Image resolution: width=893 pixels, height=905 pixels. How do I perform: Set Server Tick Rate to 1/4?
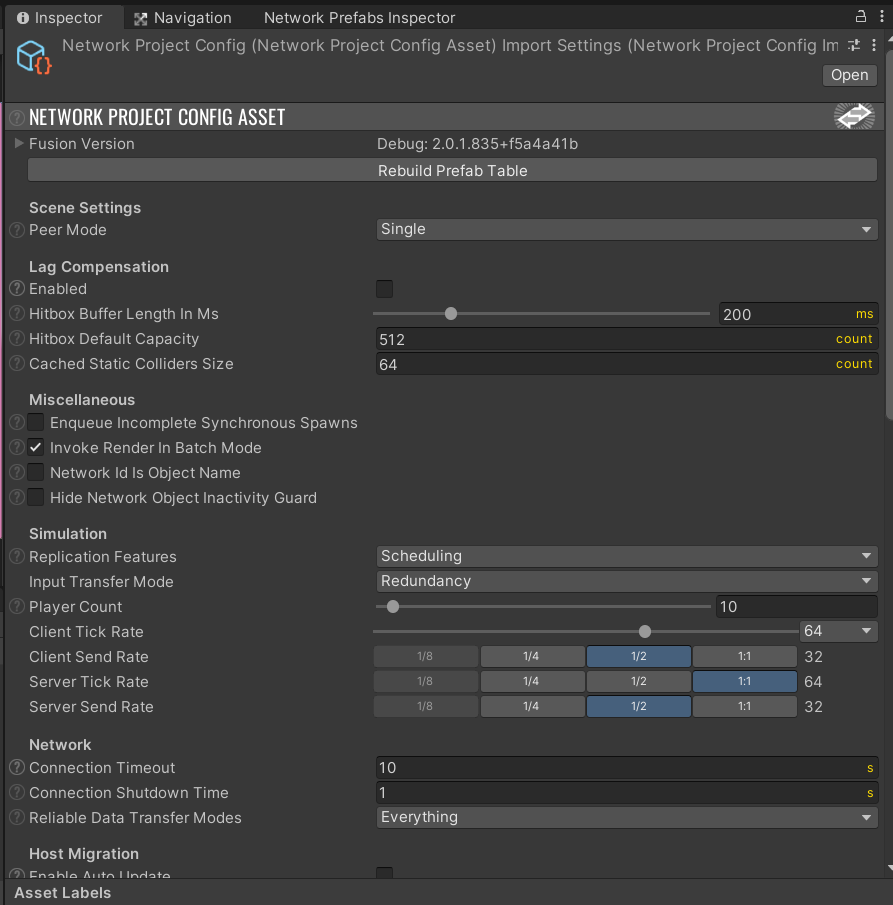(x=532, y=681)
